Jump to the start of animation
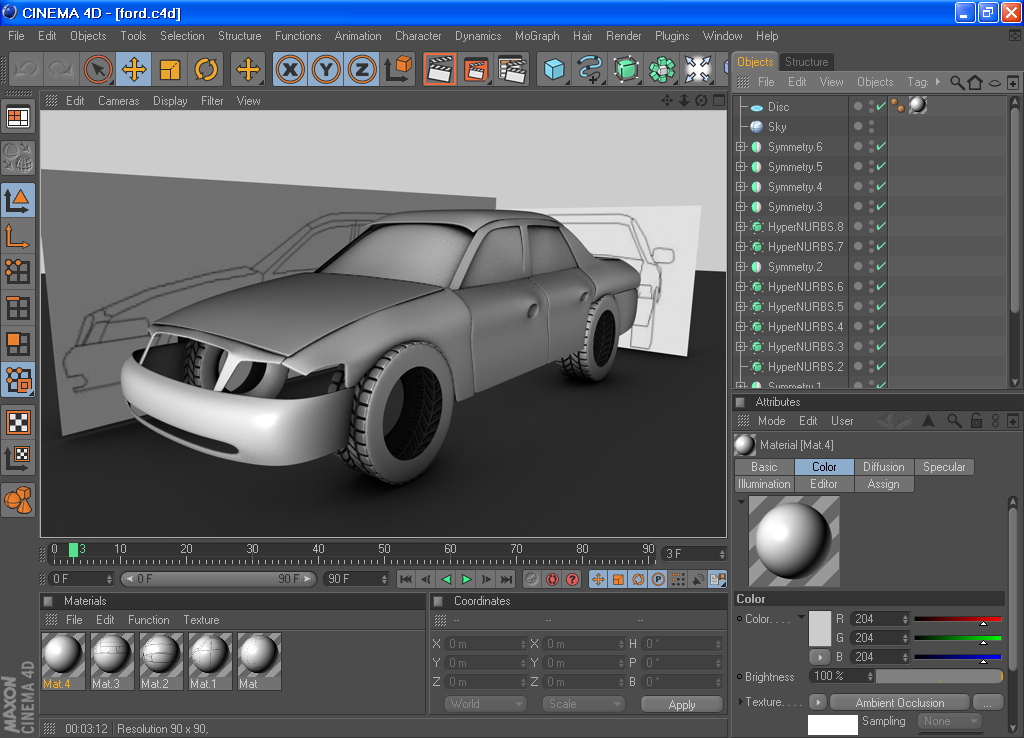The height and width of the screenshot is (738, 1024). pos(406,579)
